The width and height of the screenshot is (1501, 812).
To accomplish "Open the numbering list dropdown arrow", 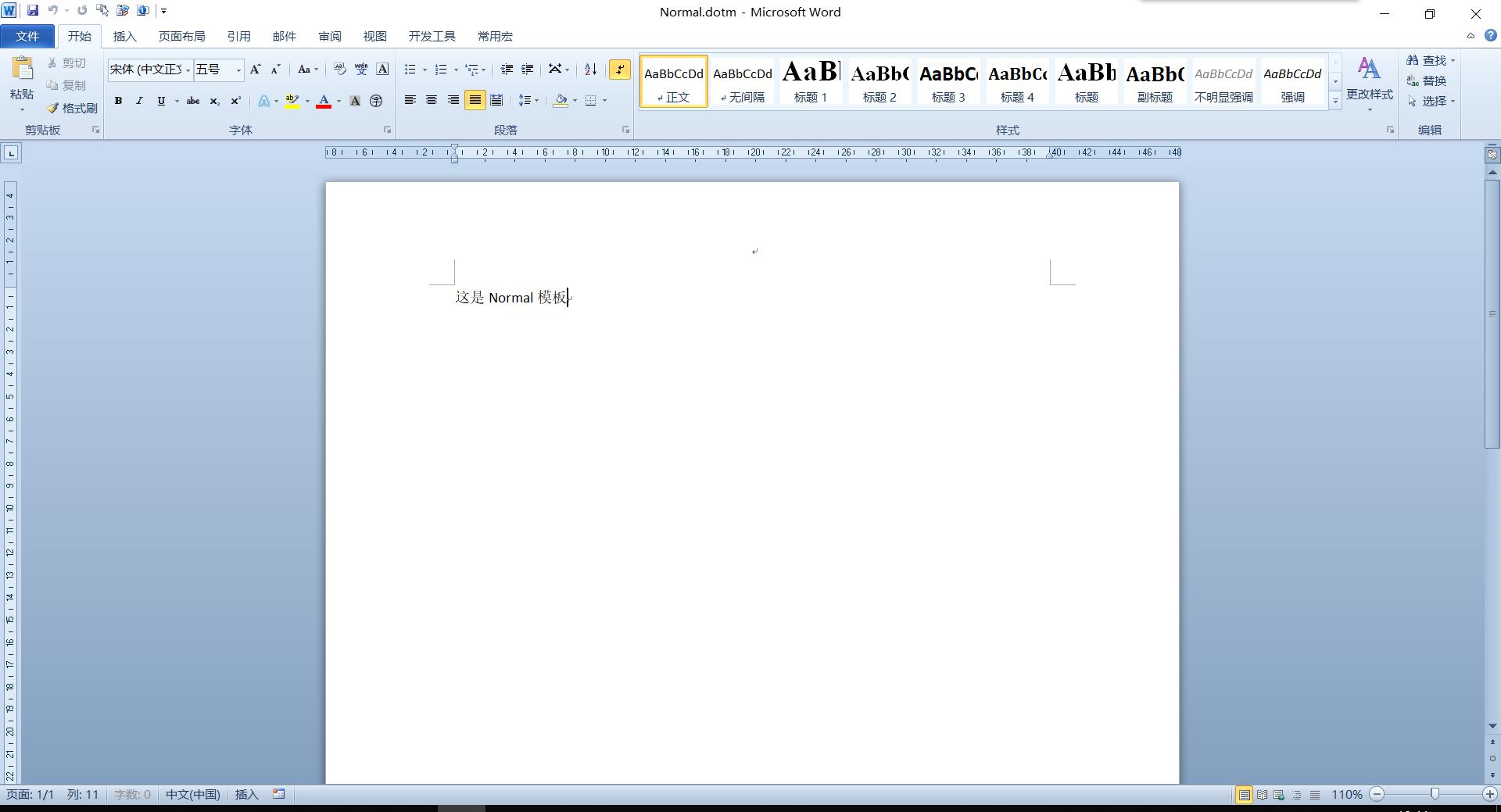I will click(x=456, y=70).
